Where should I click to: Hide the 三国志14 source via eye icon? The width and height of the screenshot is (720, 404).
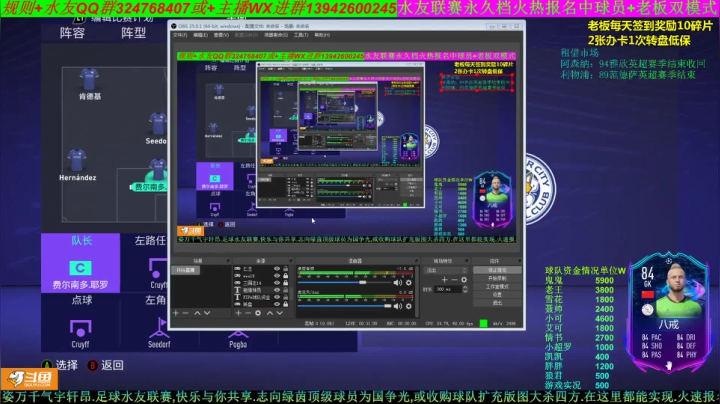click(x=277, y=283)
